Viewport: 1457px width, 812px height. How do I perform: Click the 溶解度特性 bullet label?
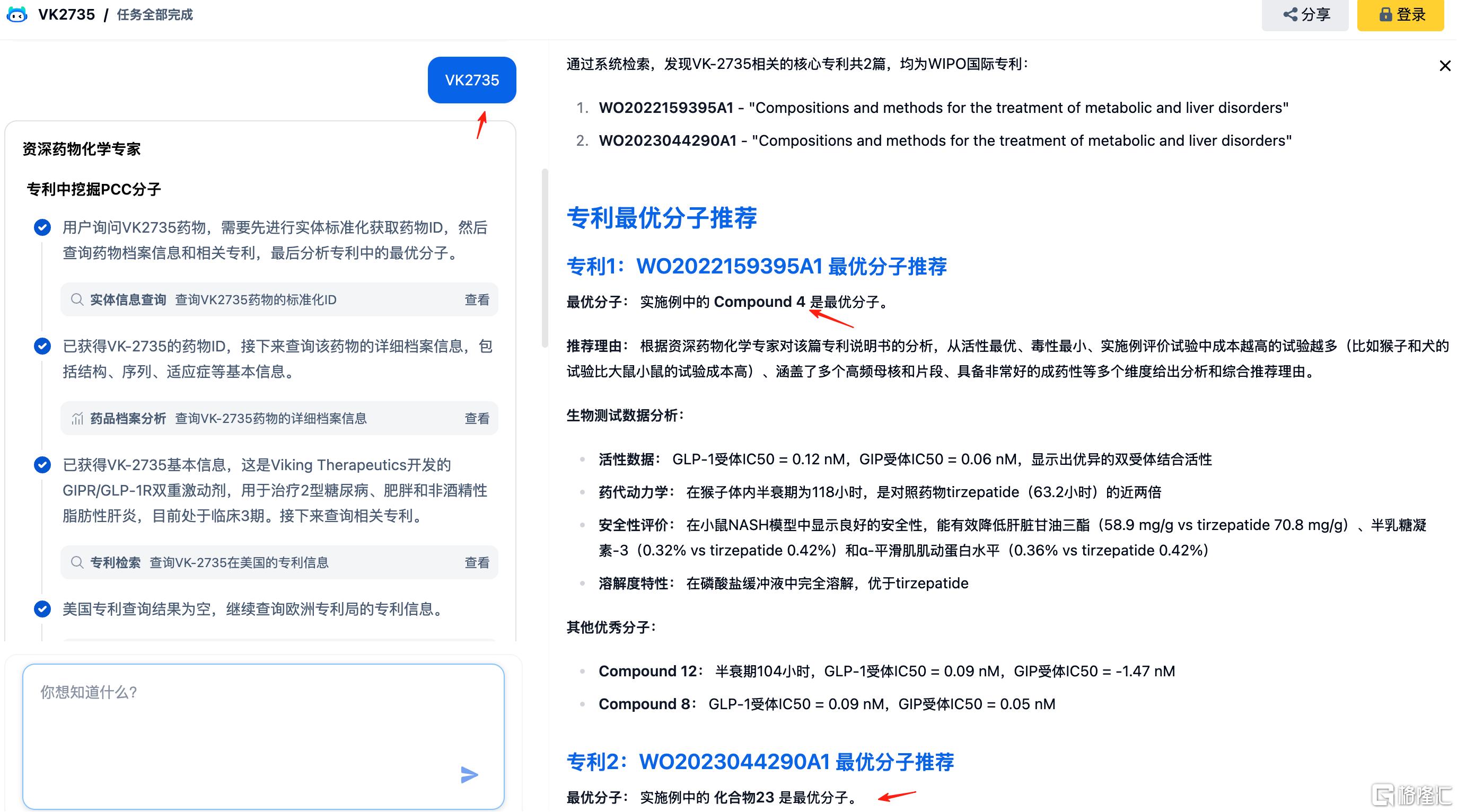[x=637, y=584]
